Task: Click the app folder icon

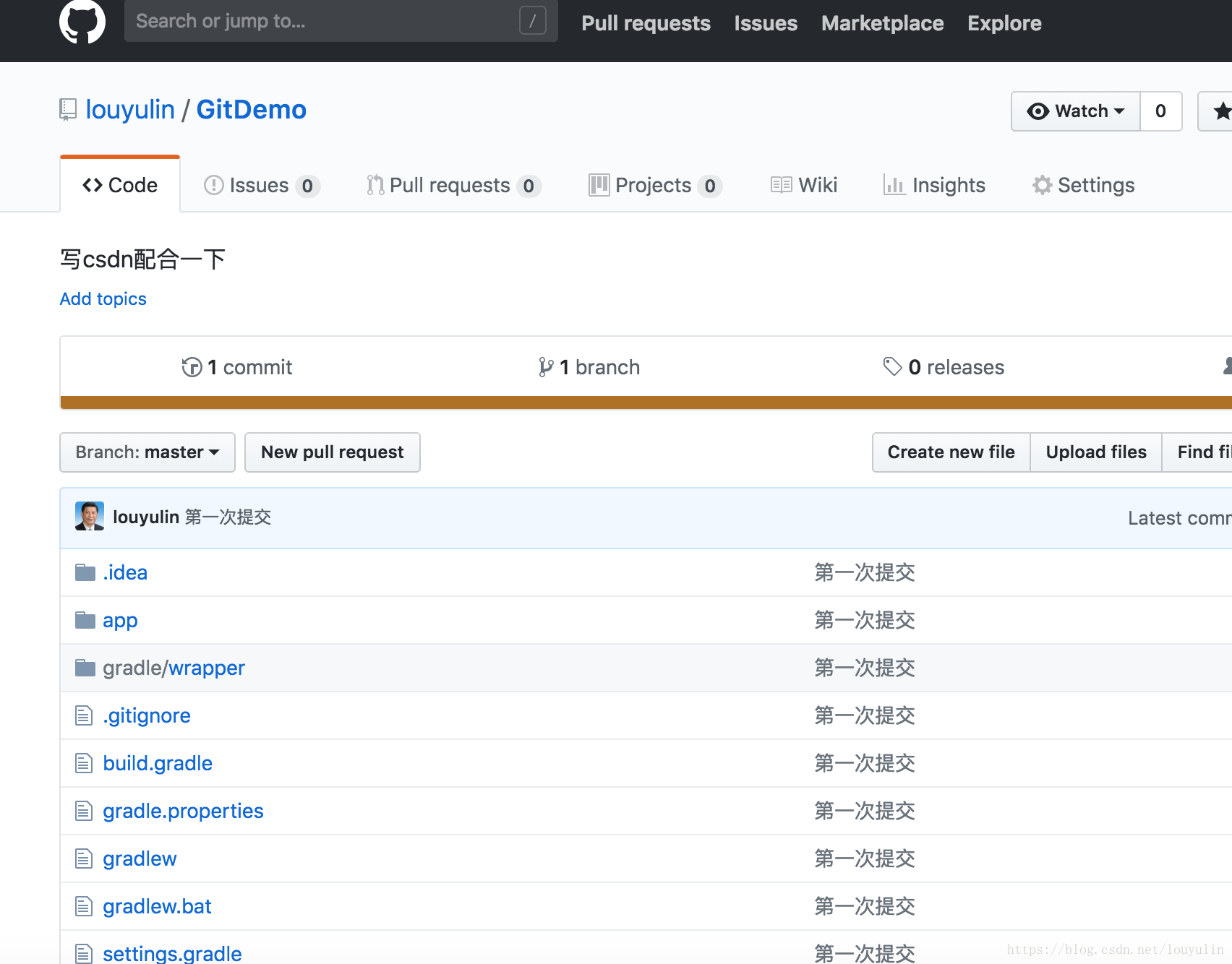Action: 85,620
